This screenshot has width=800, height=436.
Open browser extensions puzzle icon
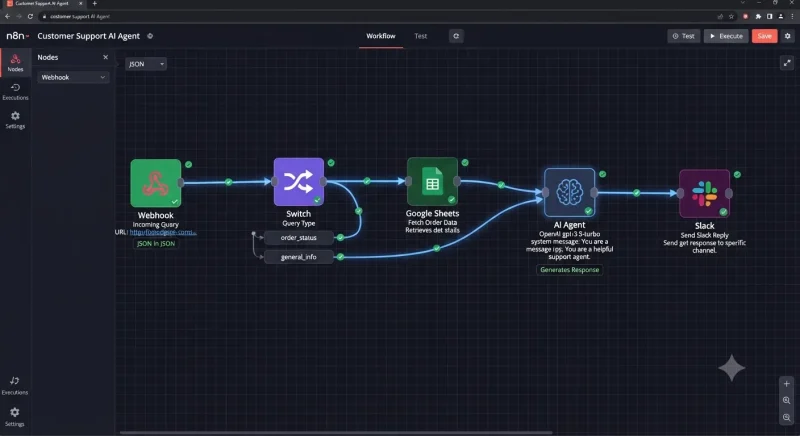pos(758,16)
